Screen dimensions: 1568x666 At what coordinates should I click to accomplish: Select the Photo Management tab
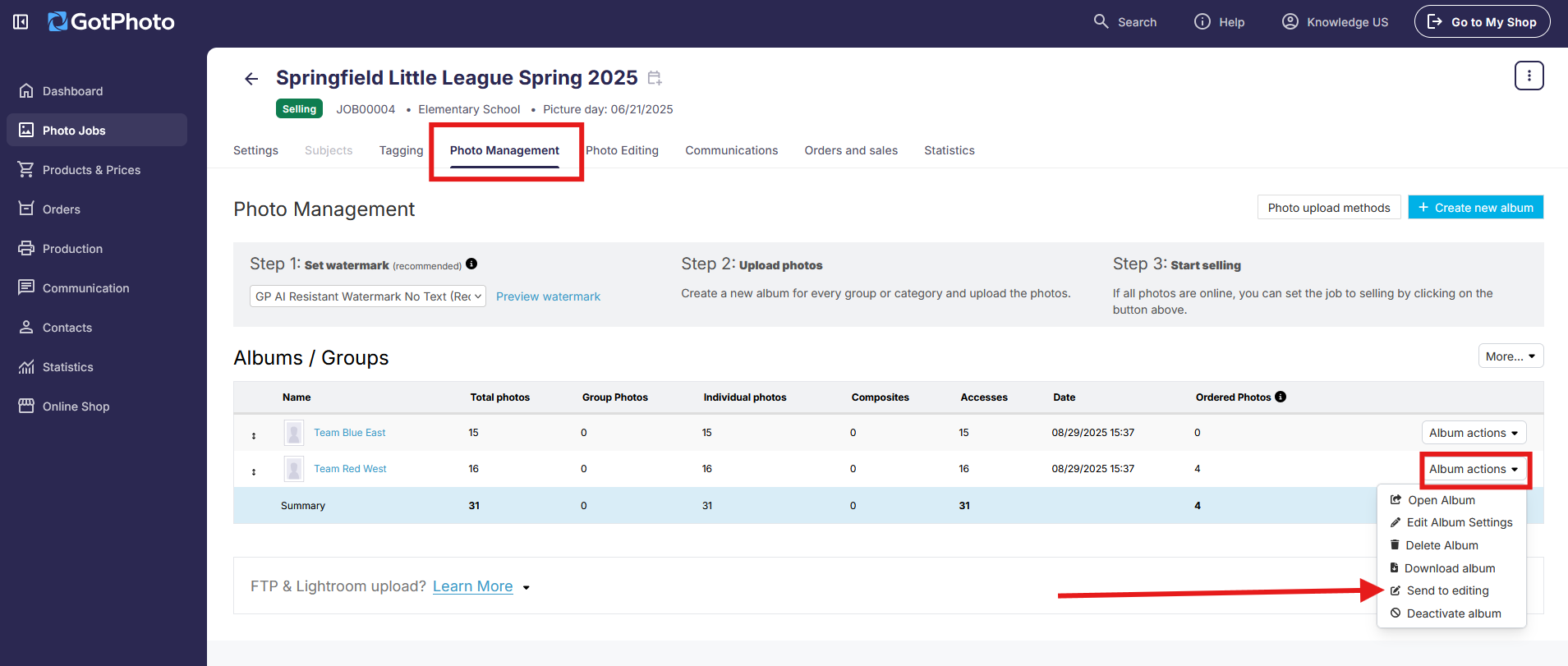504,150
